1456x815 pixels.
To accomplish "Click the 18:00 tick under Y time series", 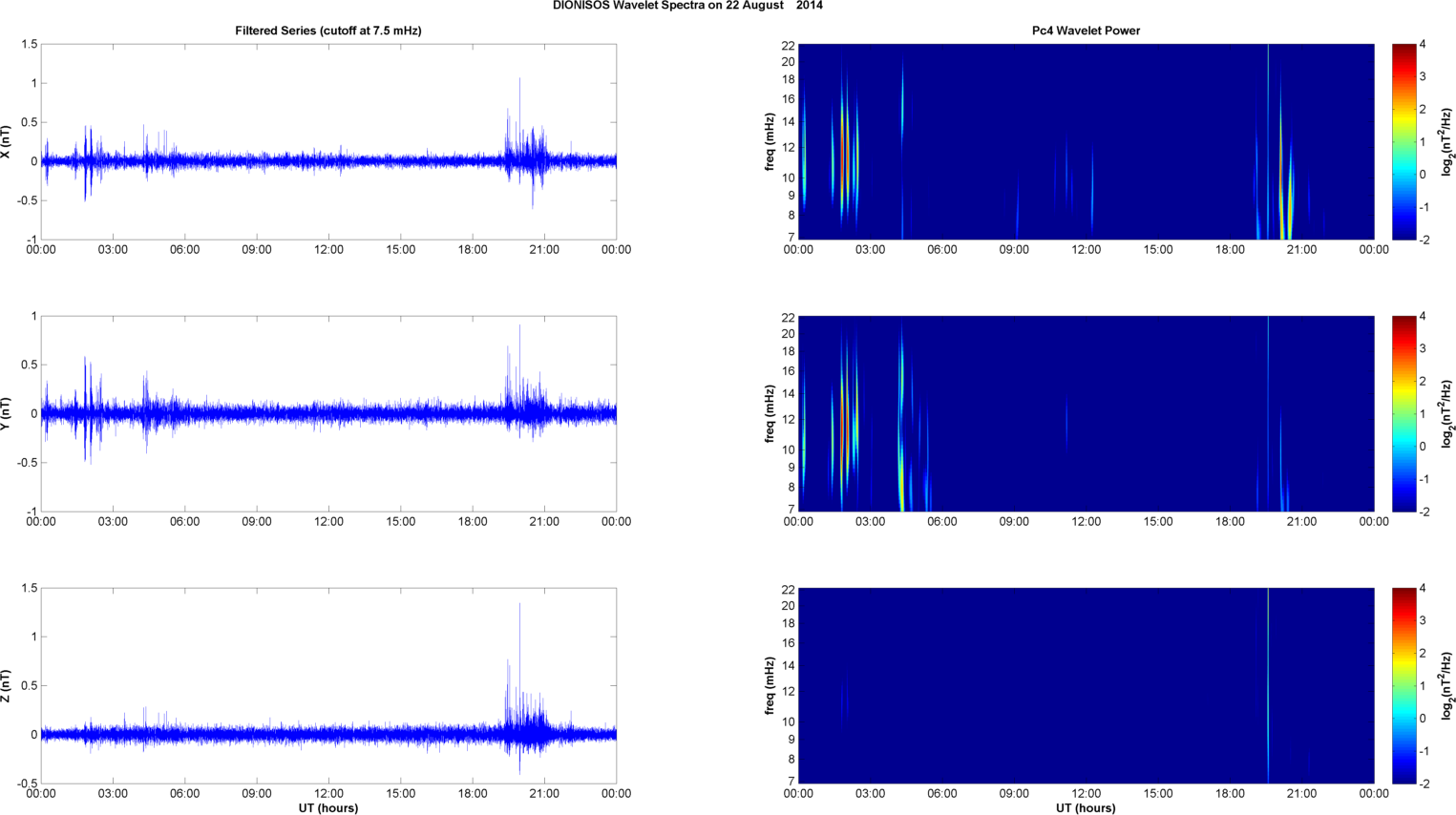I will 473,522.
